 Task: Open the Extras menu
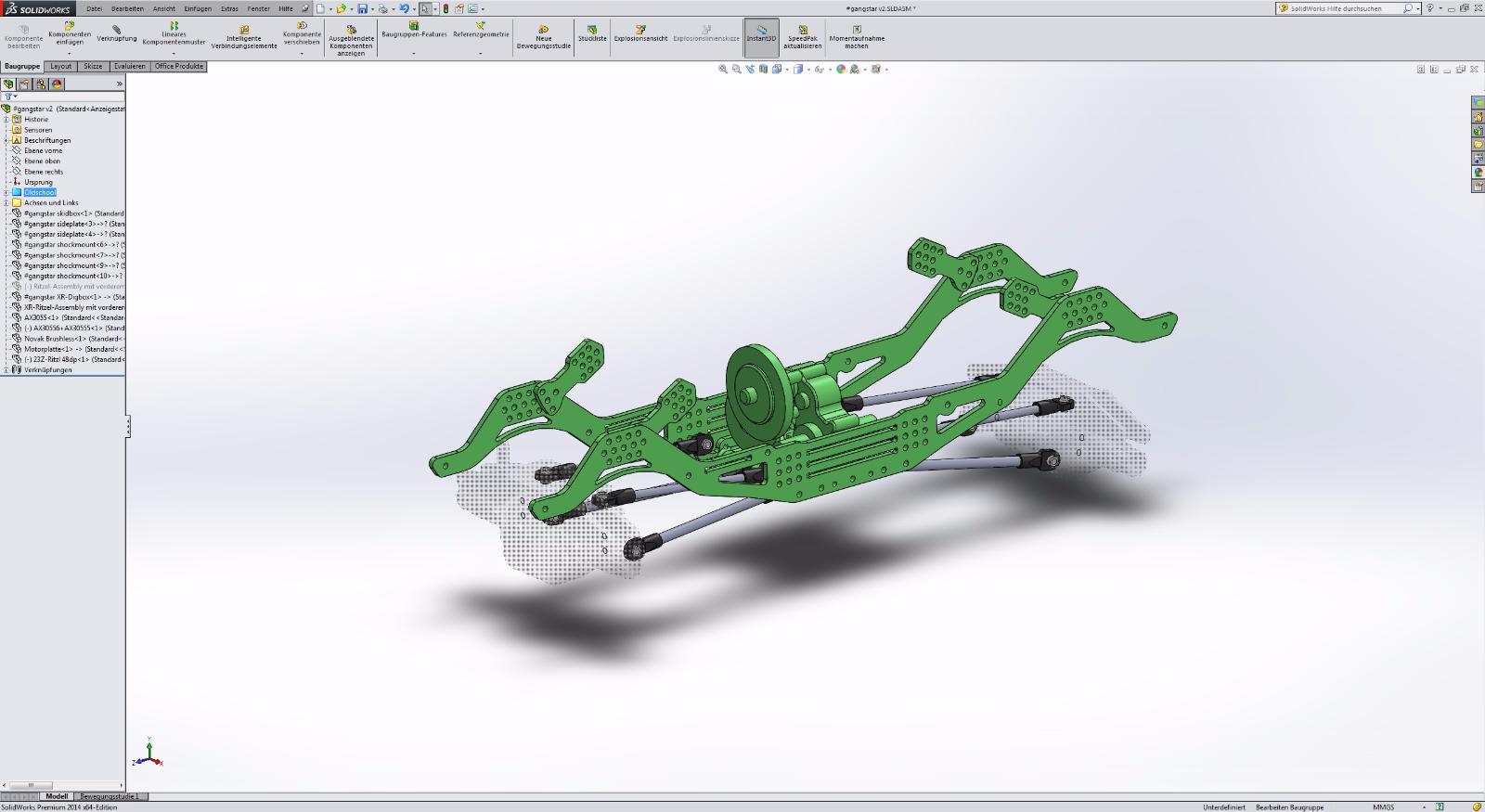pos(229,8)
